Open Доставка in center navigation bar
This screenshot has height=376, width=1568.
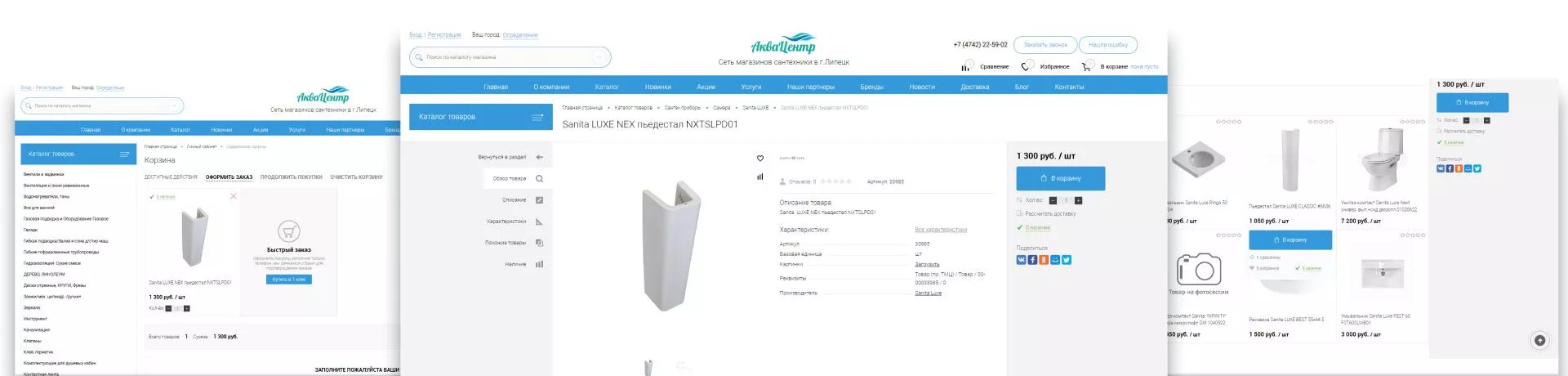tap(975, 87)
